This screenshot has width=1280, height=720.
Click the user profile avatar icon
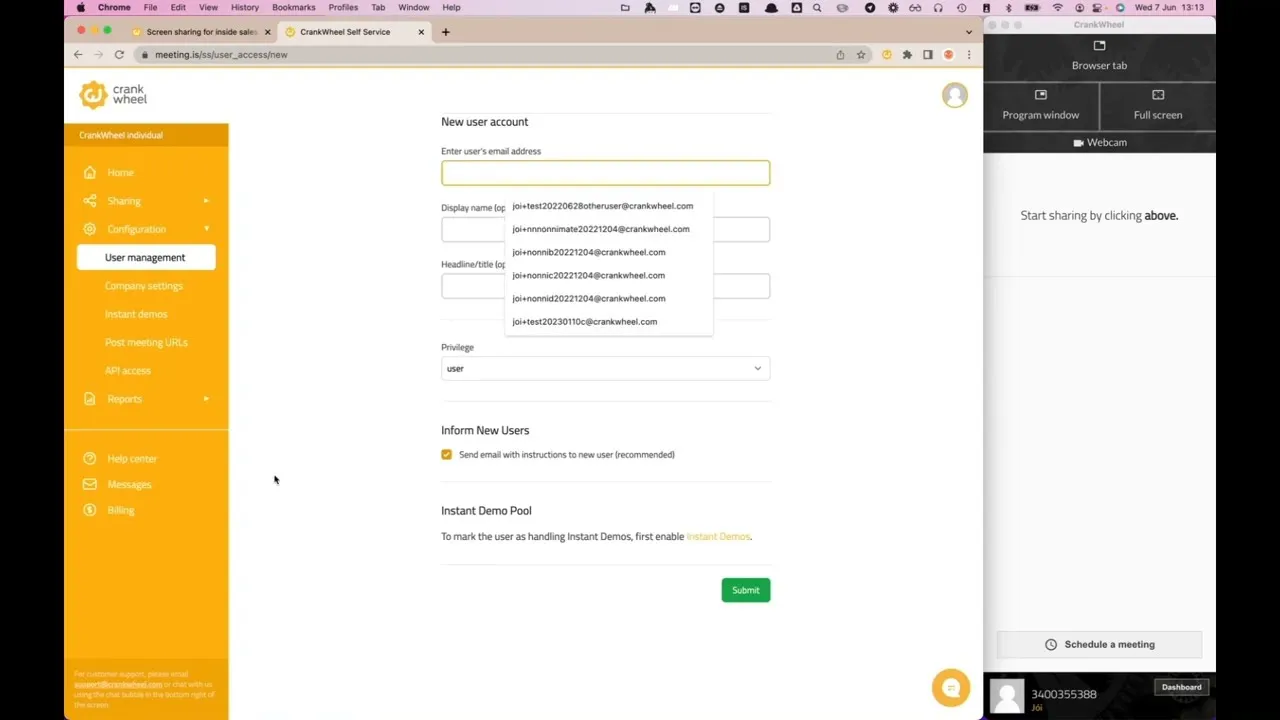click(954, 95)
